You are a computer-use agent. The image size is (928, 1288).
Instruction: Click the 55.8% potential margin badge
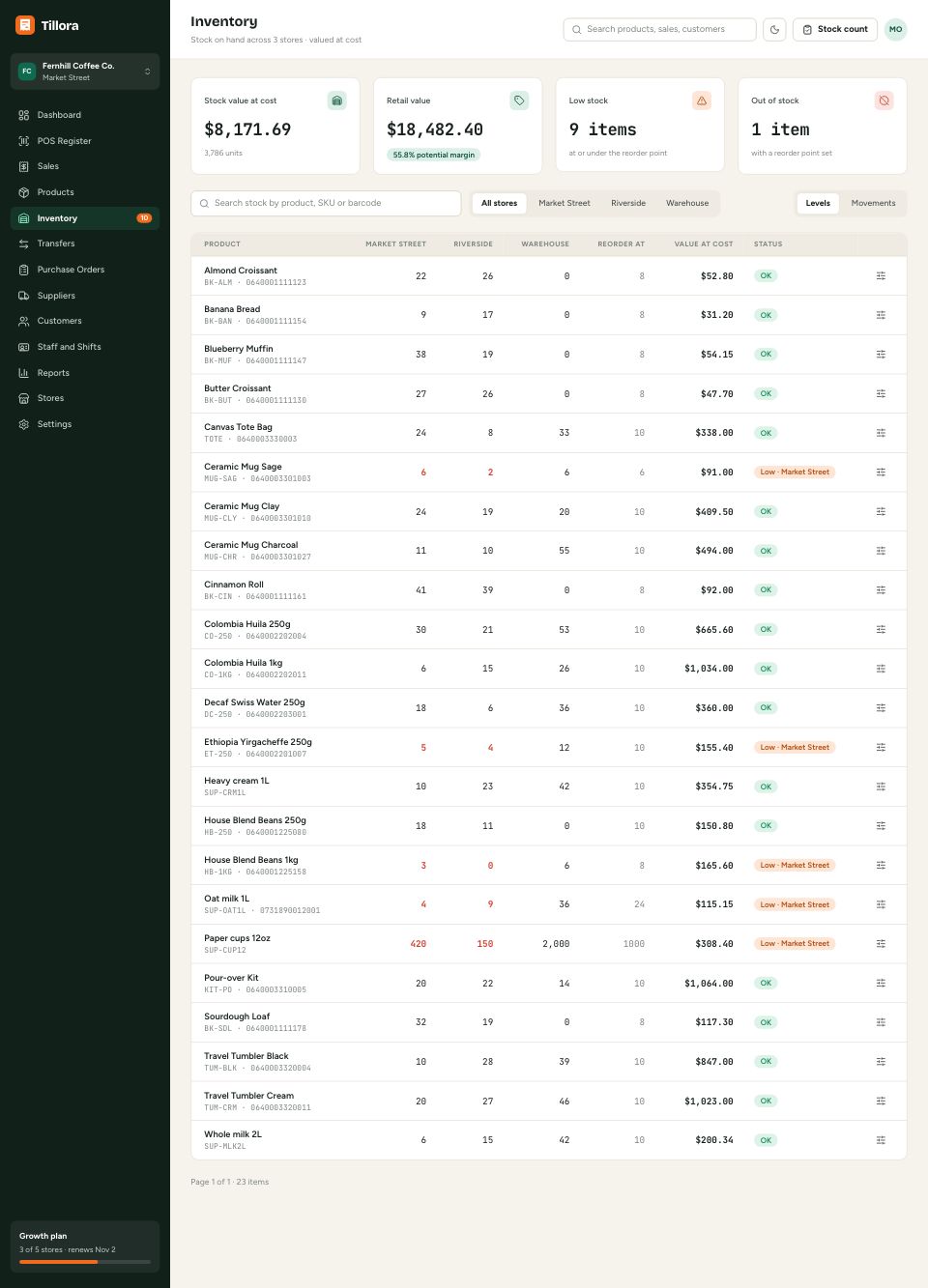pyautogui.click(x=434, y=155)
